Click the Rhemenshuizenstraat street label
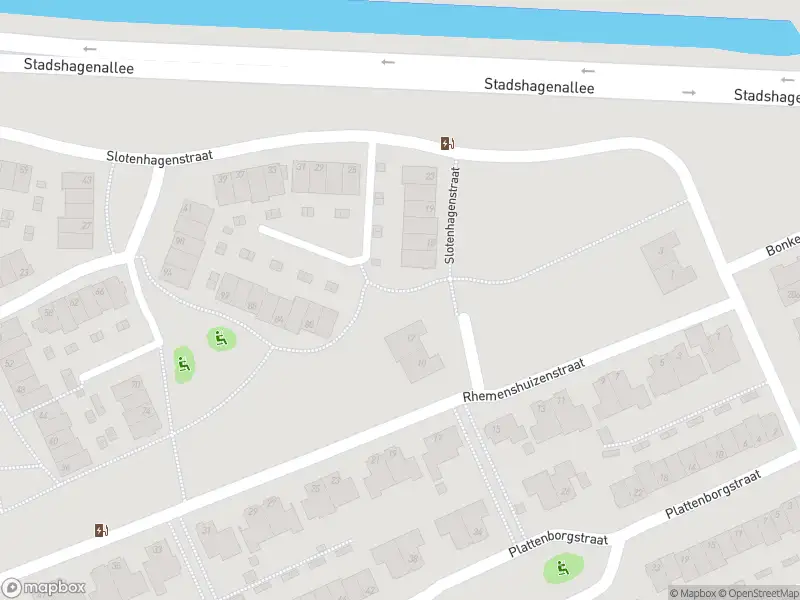This screenshot has height=600, width=800. click(523, 380)
